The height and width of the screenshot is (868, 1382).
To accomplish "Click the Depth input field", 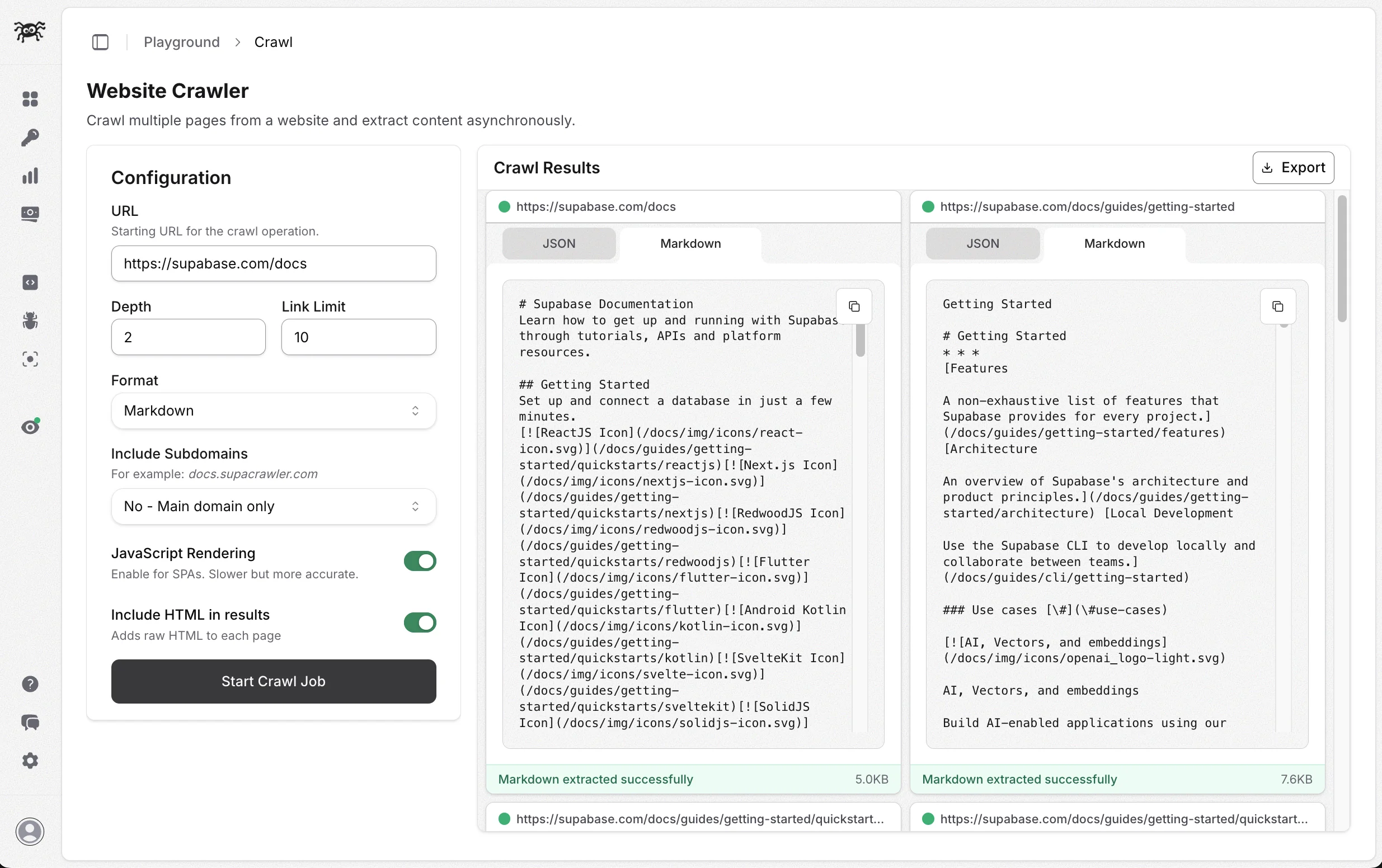I will point(188,337).
